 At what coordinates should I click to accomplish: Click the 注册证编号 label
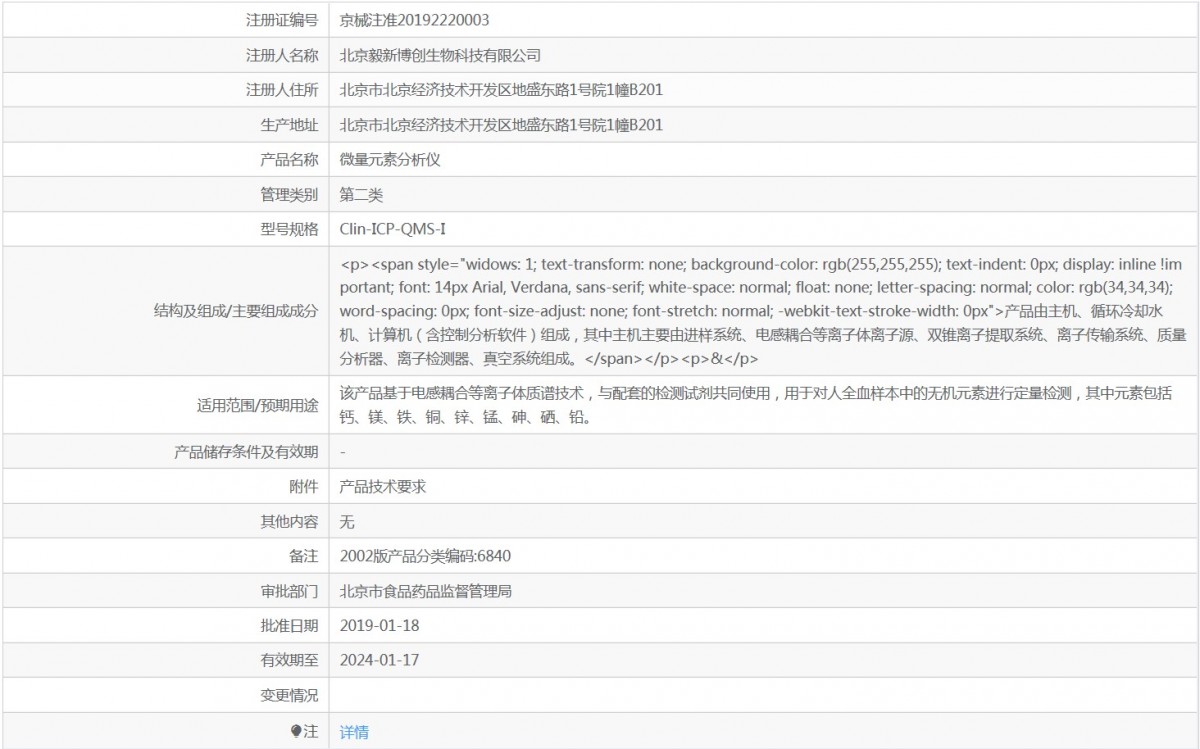click(282, 20)
